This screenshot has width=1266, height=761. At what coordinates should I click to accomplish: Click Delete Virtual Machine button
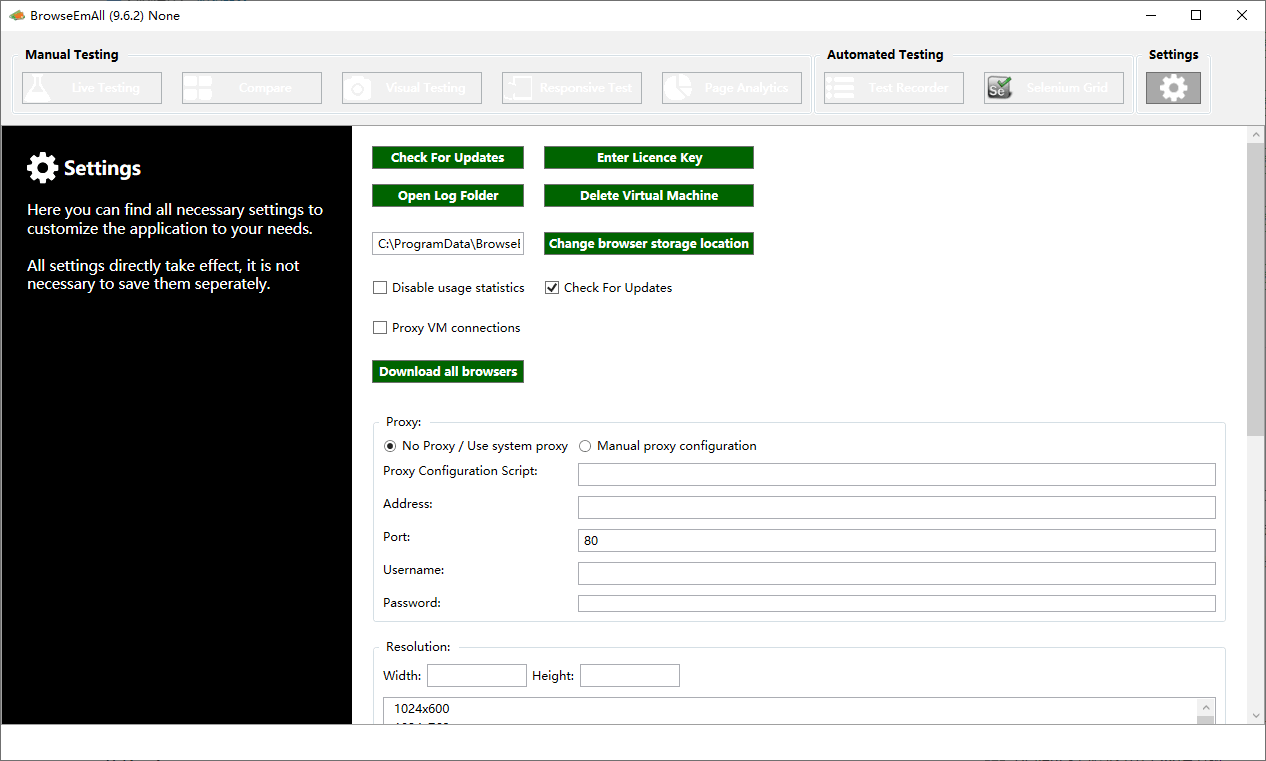[x=648, y=196]
